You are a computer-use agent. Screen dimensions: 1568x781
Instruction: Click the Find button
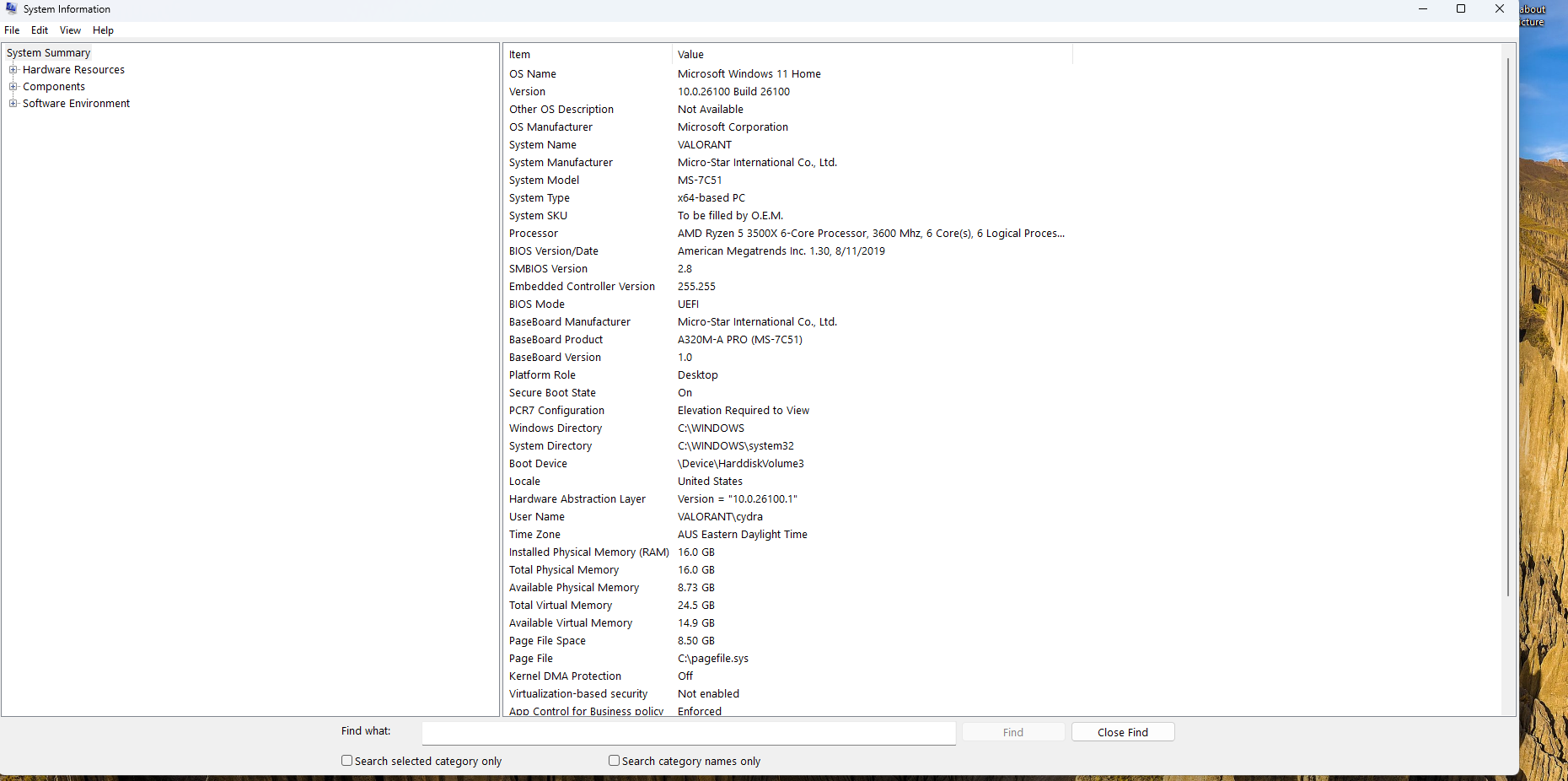(x=1013, y=732)
